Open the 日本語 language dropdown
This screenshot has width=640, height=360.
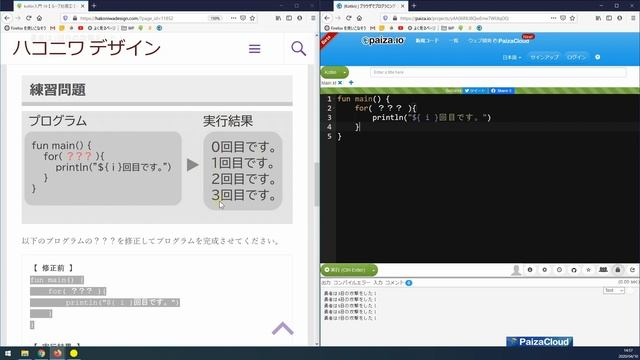[x=511, y=57]
